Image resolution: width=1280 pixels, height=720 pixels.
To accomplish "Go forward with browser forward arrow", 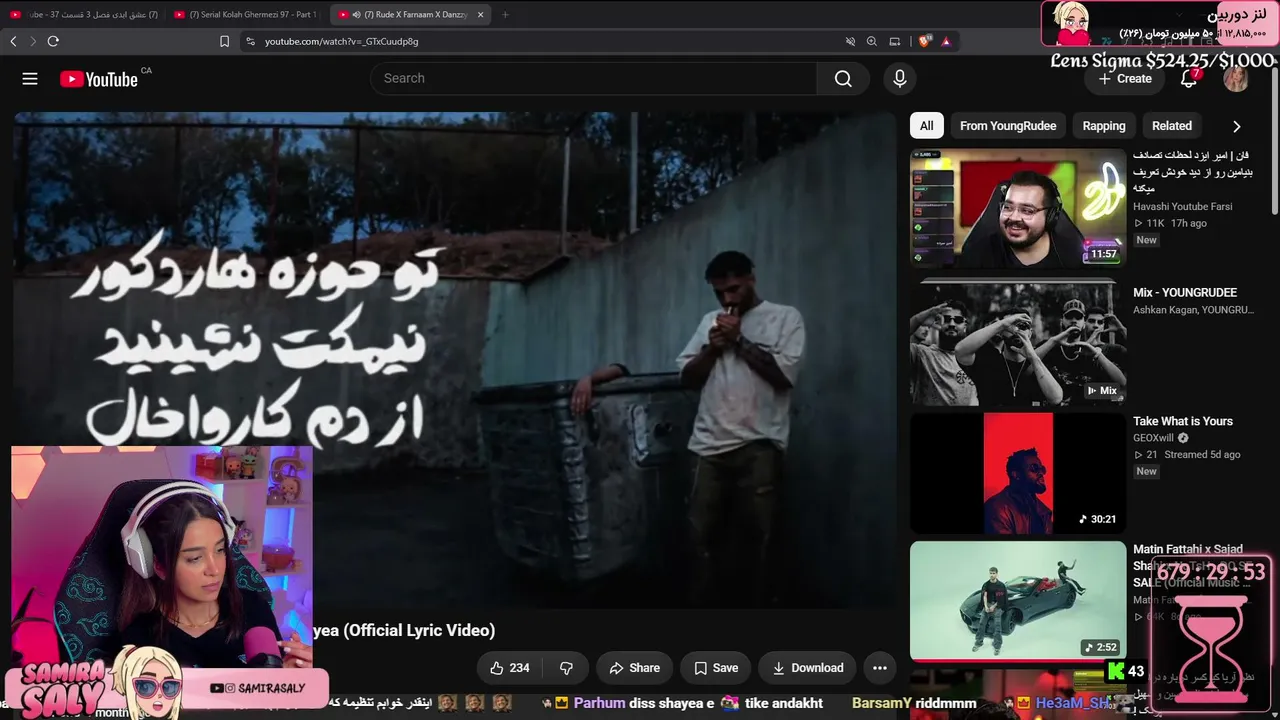I will tap(33, 41).
